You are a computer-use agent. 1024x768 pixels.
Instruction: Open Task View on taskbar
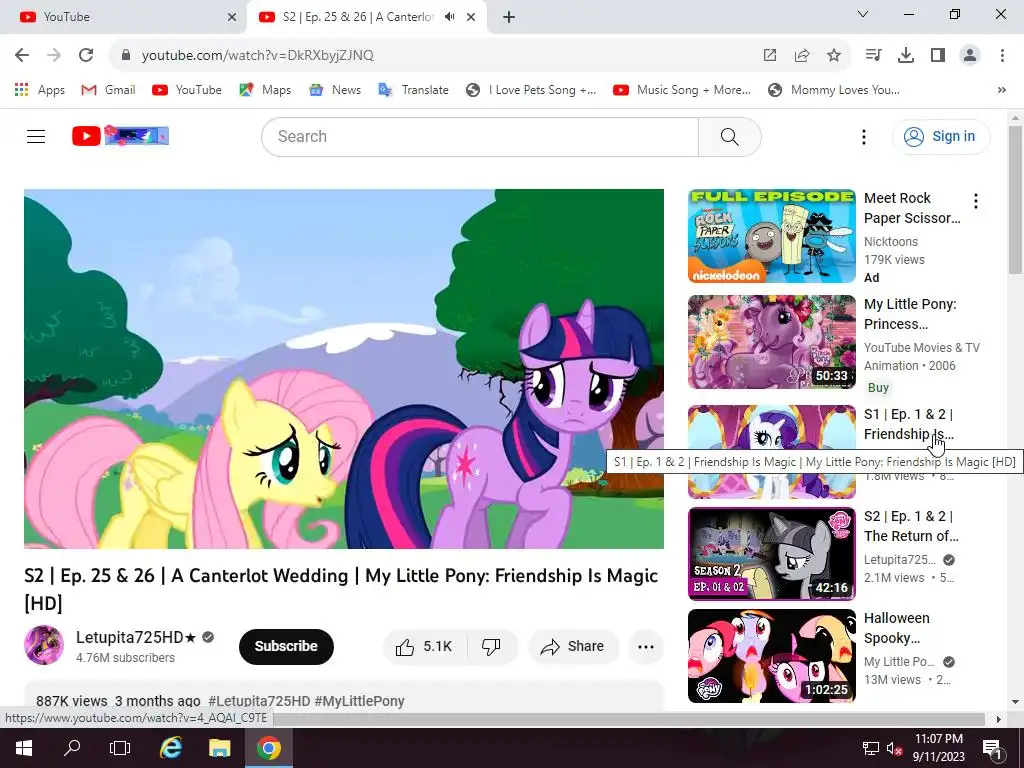click(120, 748)
